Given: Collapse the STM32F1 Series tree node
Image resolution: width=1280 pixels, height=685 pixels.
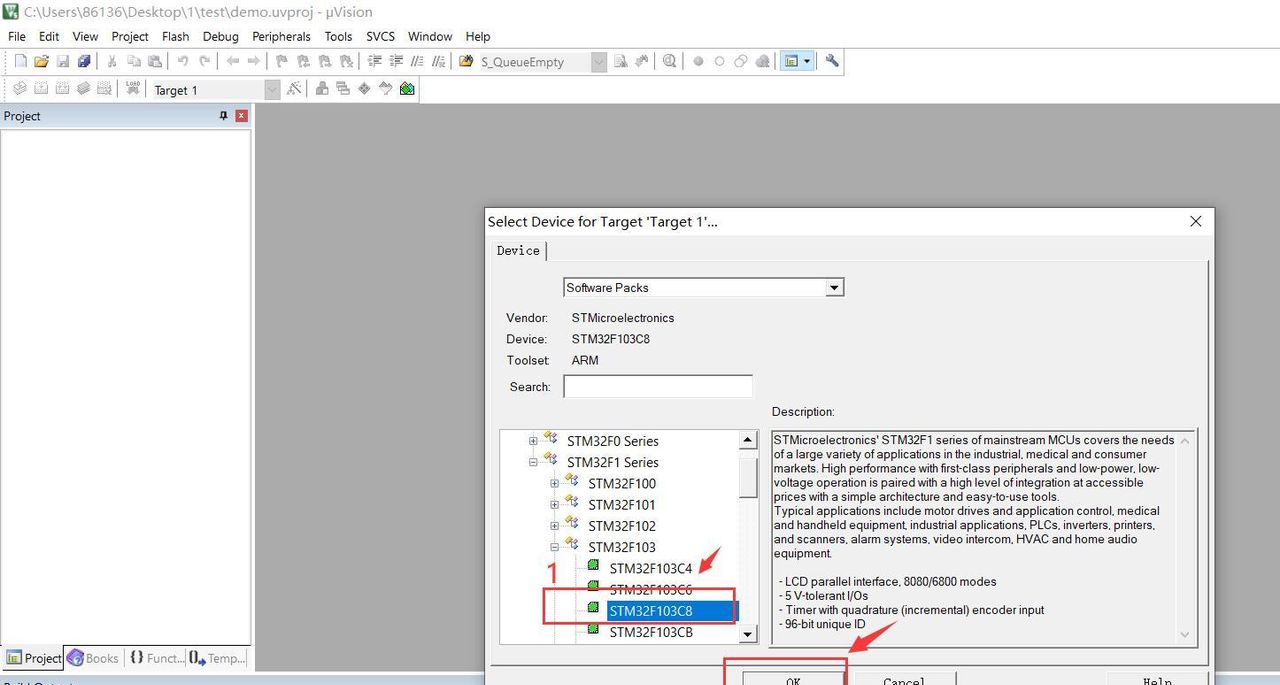Looking at the screenshot, I should (533, 462).
